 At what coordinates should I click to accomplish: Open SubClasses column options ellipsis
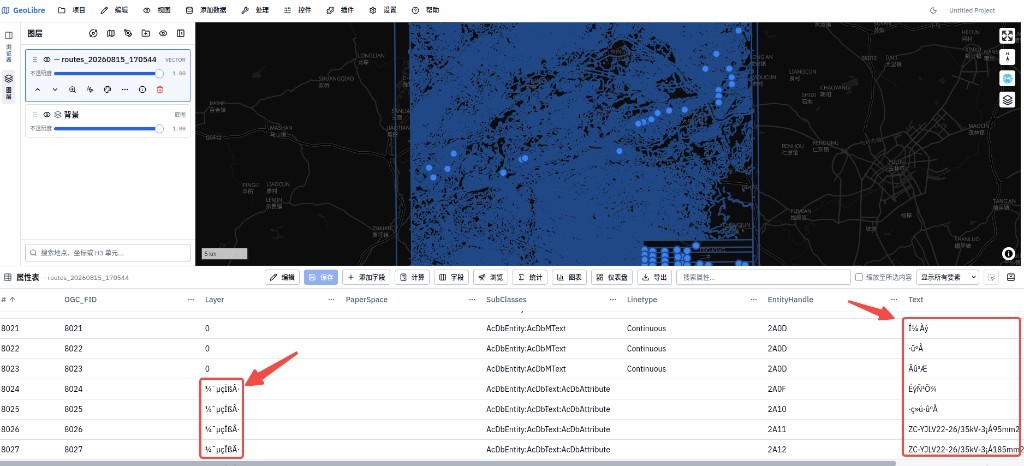coord(613,300)
